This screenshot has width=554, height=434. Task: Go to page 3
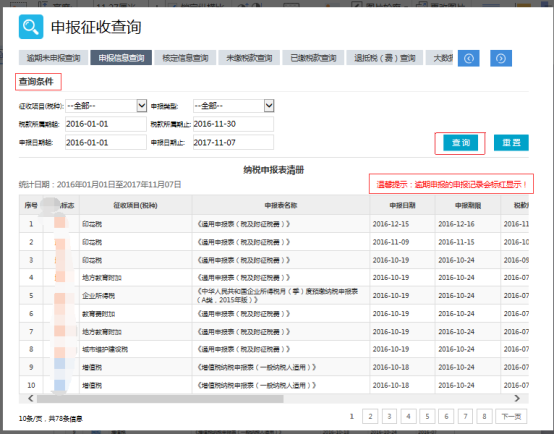click(389, 416)
